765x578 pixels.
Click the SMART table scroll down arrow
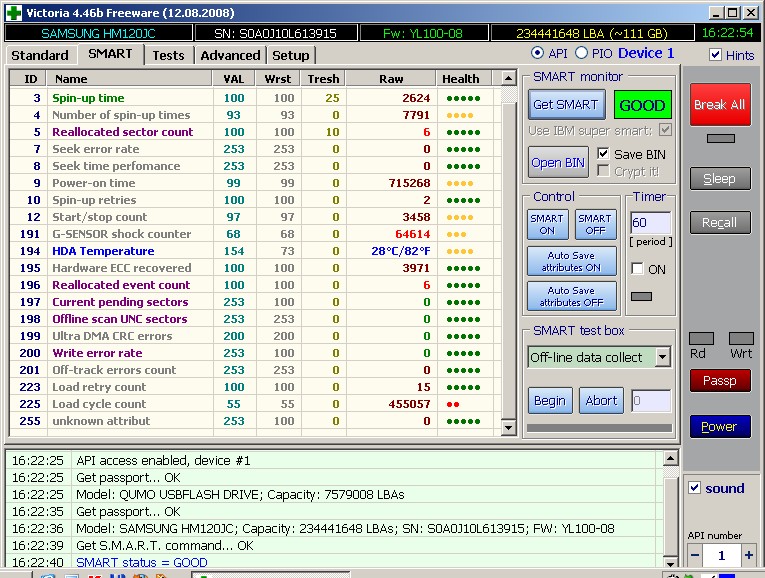point(508,428)
